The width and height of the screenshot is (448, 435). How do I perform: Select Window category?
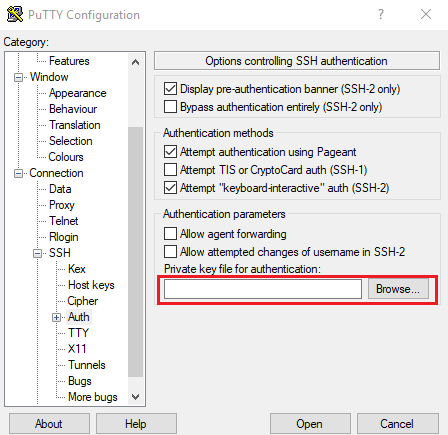(49, 77)
